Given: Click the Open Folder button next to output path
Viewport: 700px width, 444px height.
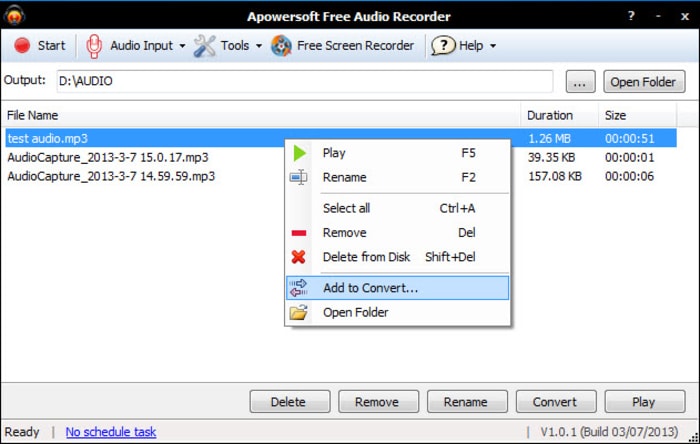Looking at the screenshot, I should [644, 82].
